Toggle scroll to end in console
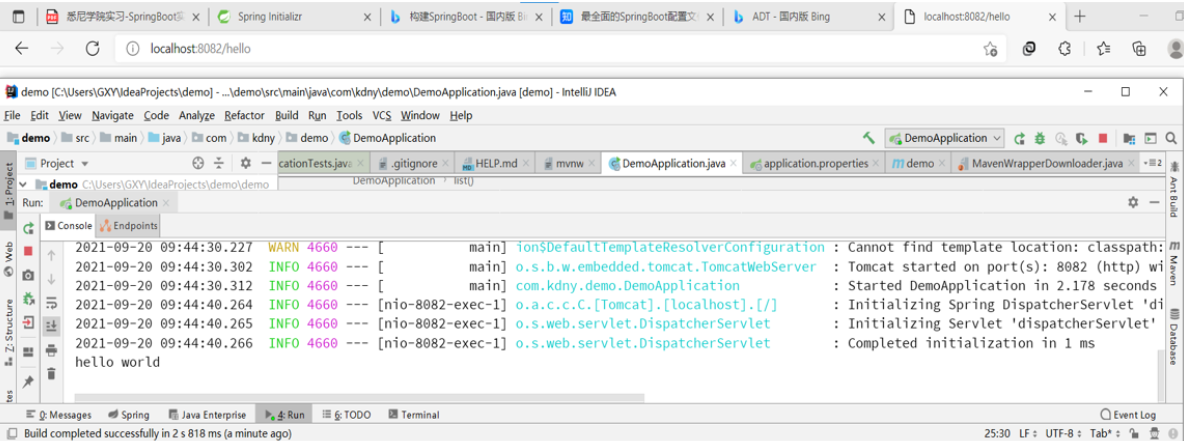Image resolution: width=1184 pixels, height=441 pixels. point(51,325)
